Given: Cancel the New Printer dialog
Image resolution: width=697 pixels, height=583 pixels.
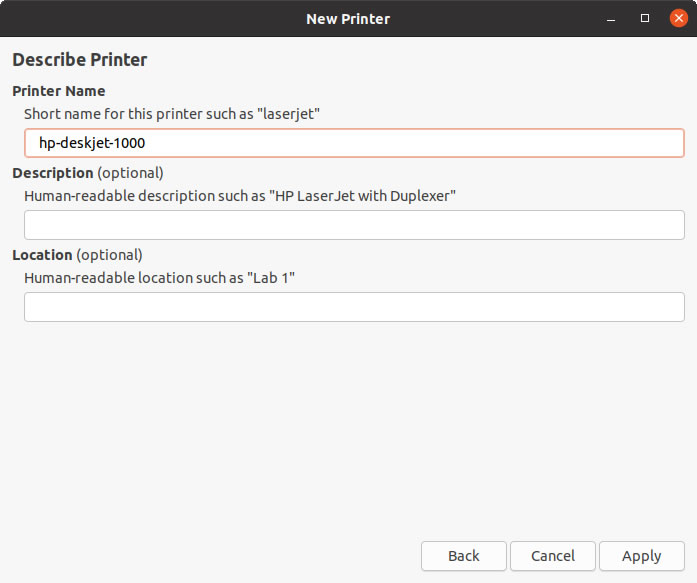Looking at the screenshot, I should [x=553, y=555].
